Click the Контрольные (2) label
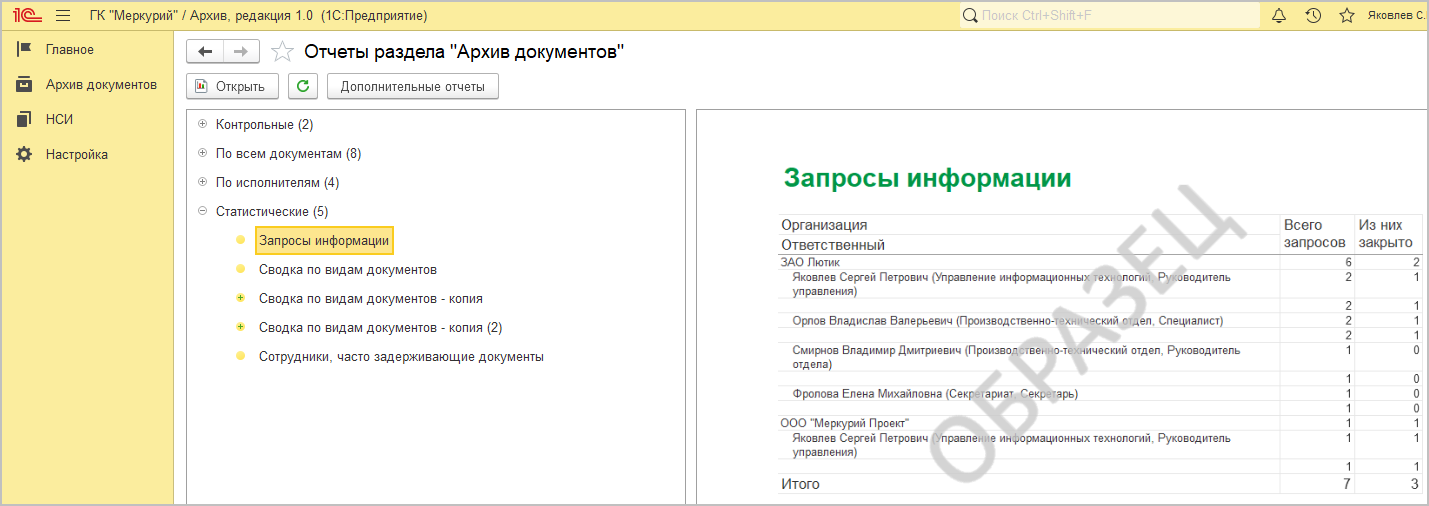 pos(265,124)
